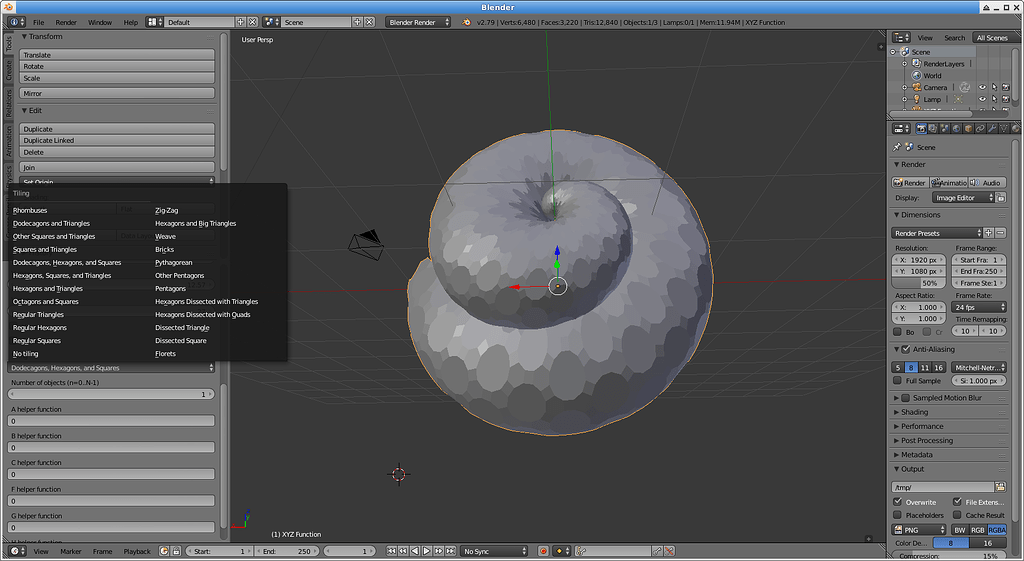The height and width of the screenshot is (561, 1024).
Task: Open the Object properties cube icon
Action: click(968, 129)
